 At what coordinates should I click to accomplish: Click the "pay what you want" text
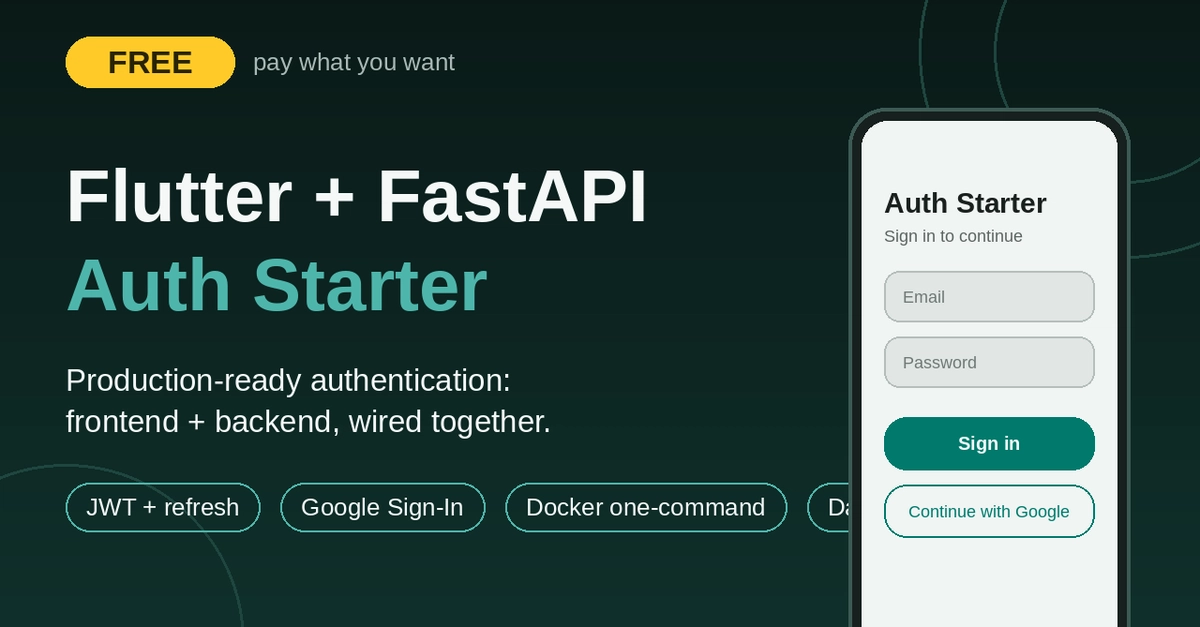click(x=354, y=62)
